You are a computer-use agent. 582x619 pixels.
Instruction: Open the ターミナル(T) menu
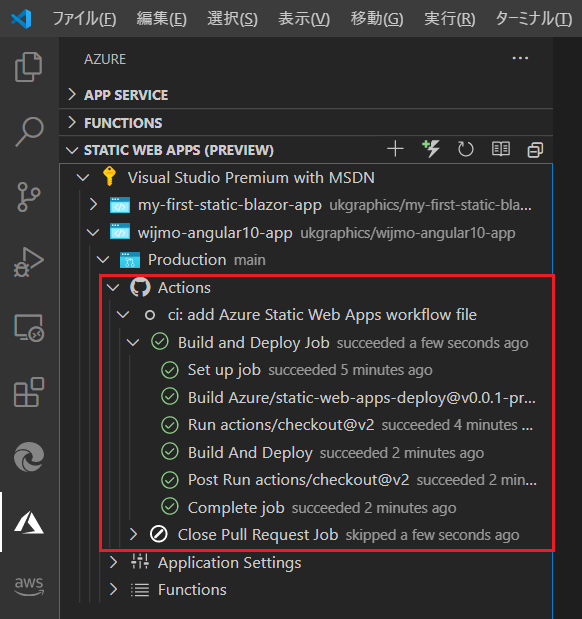click(x=533, y=19)
